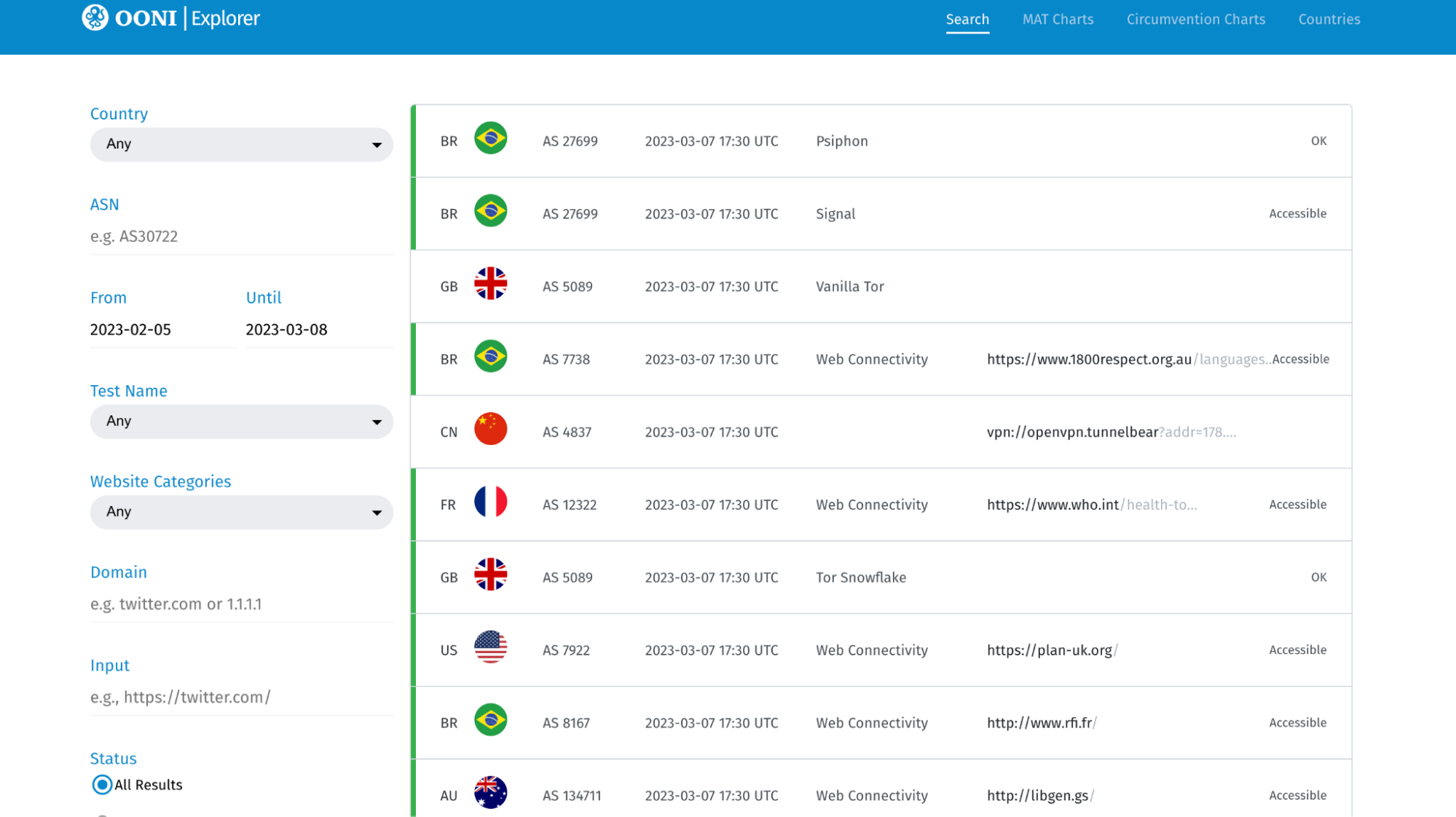Focus the ASN input field
The image size is (1456, 817).
click(241, 237)
